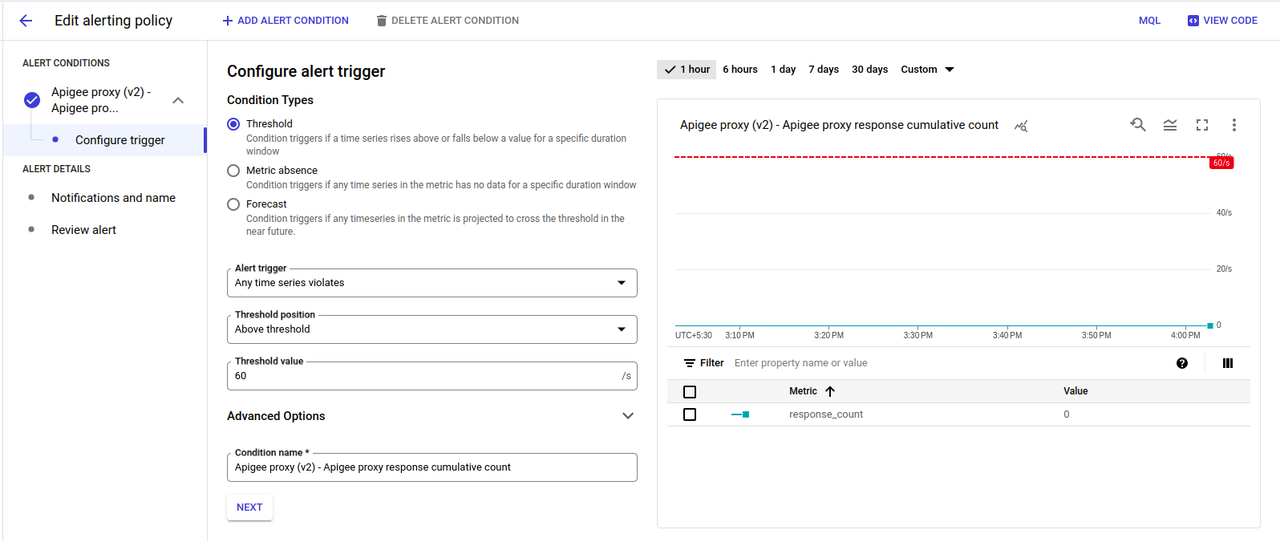Open the column display options icon

click(1228, 363)
